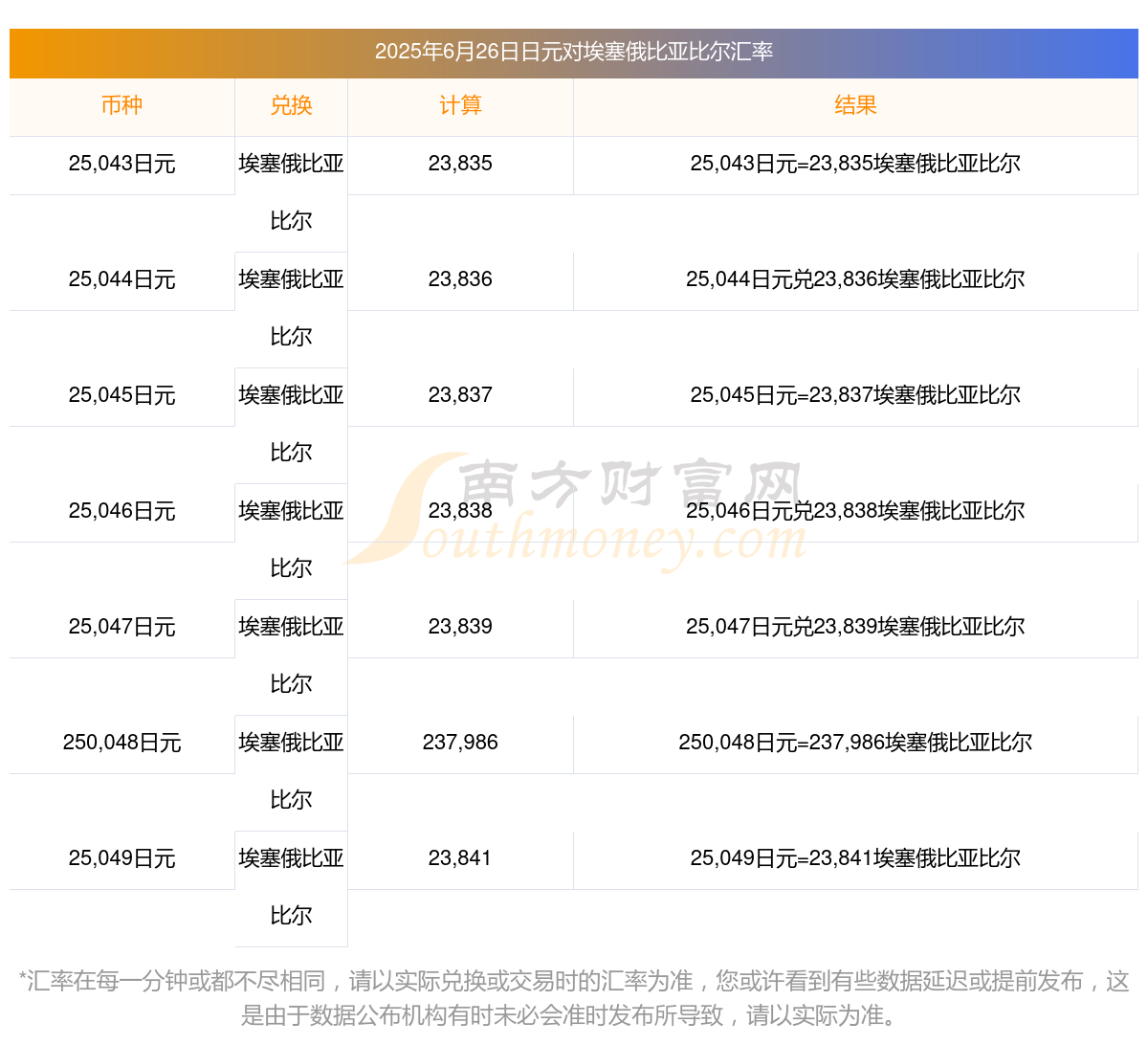Click result 250,048日元=237,986埃塞俄比亚比尔
1148x1045 pixels.
[x=855, y=743]
